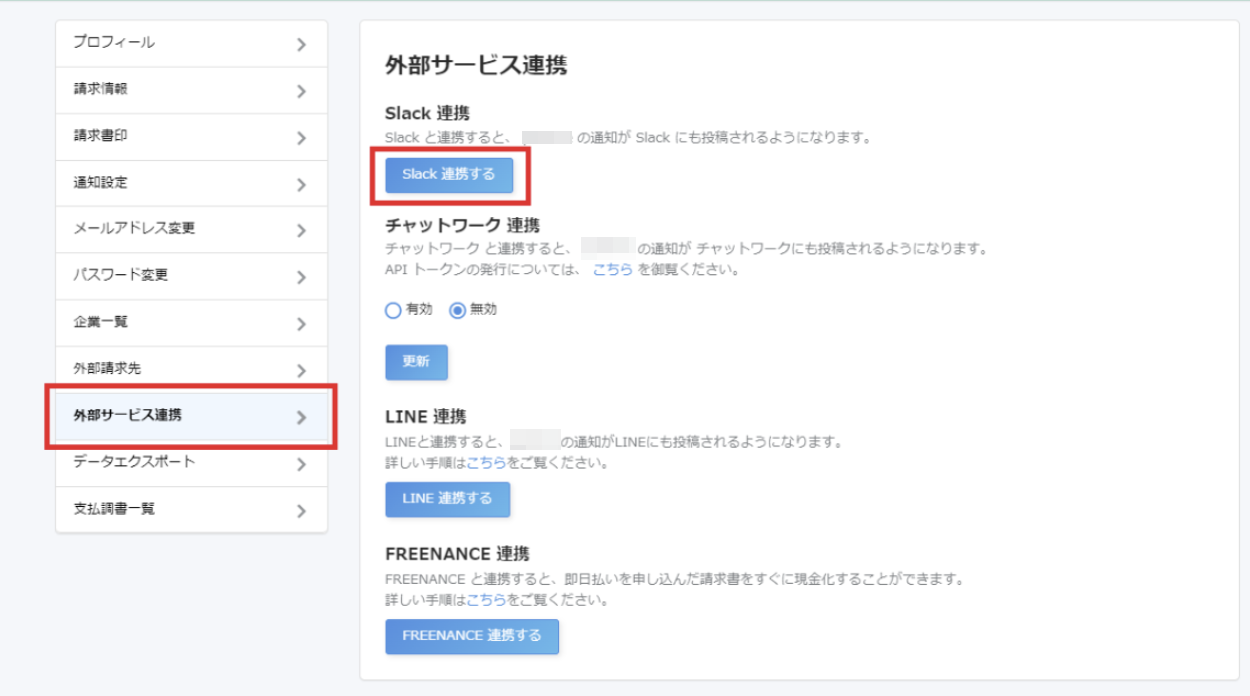Click the chevron arrow beside 請求書印
This screenshot has height=696, width=1250.
coord(301,138)
